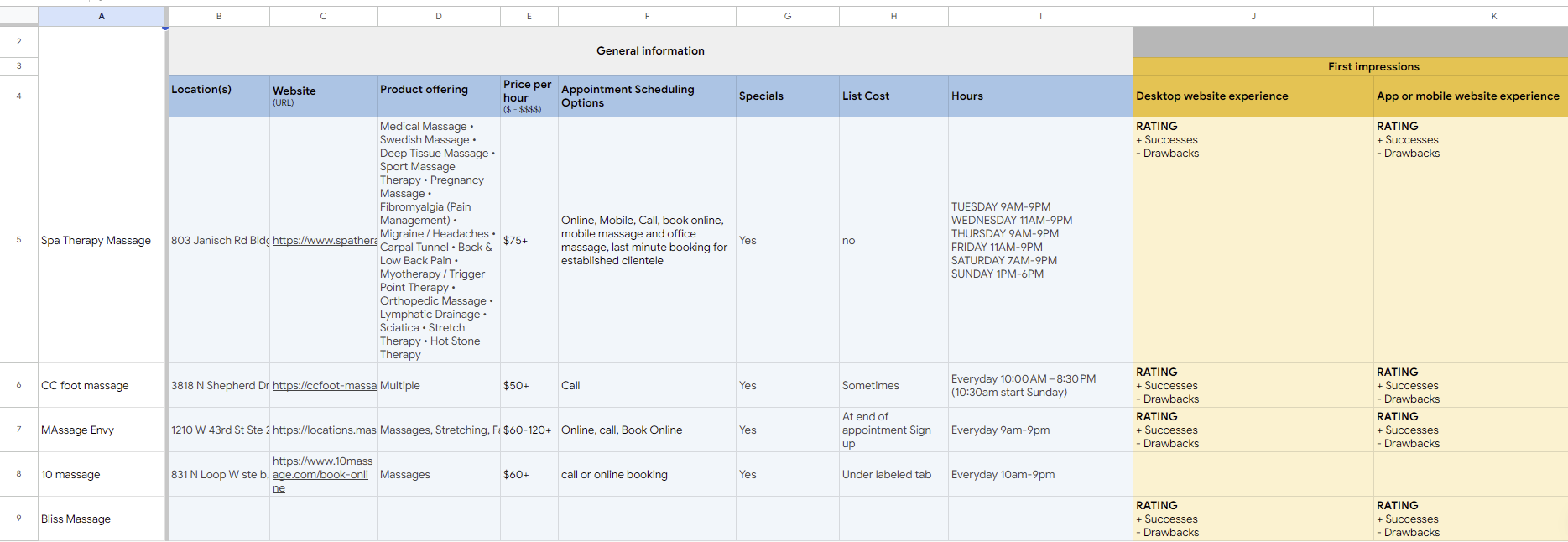This screenshot has width=1568, height=542.
Task: Click the CC foot massage cell
Action: click(102, 385)
